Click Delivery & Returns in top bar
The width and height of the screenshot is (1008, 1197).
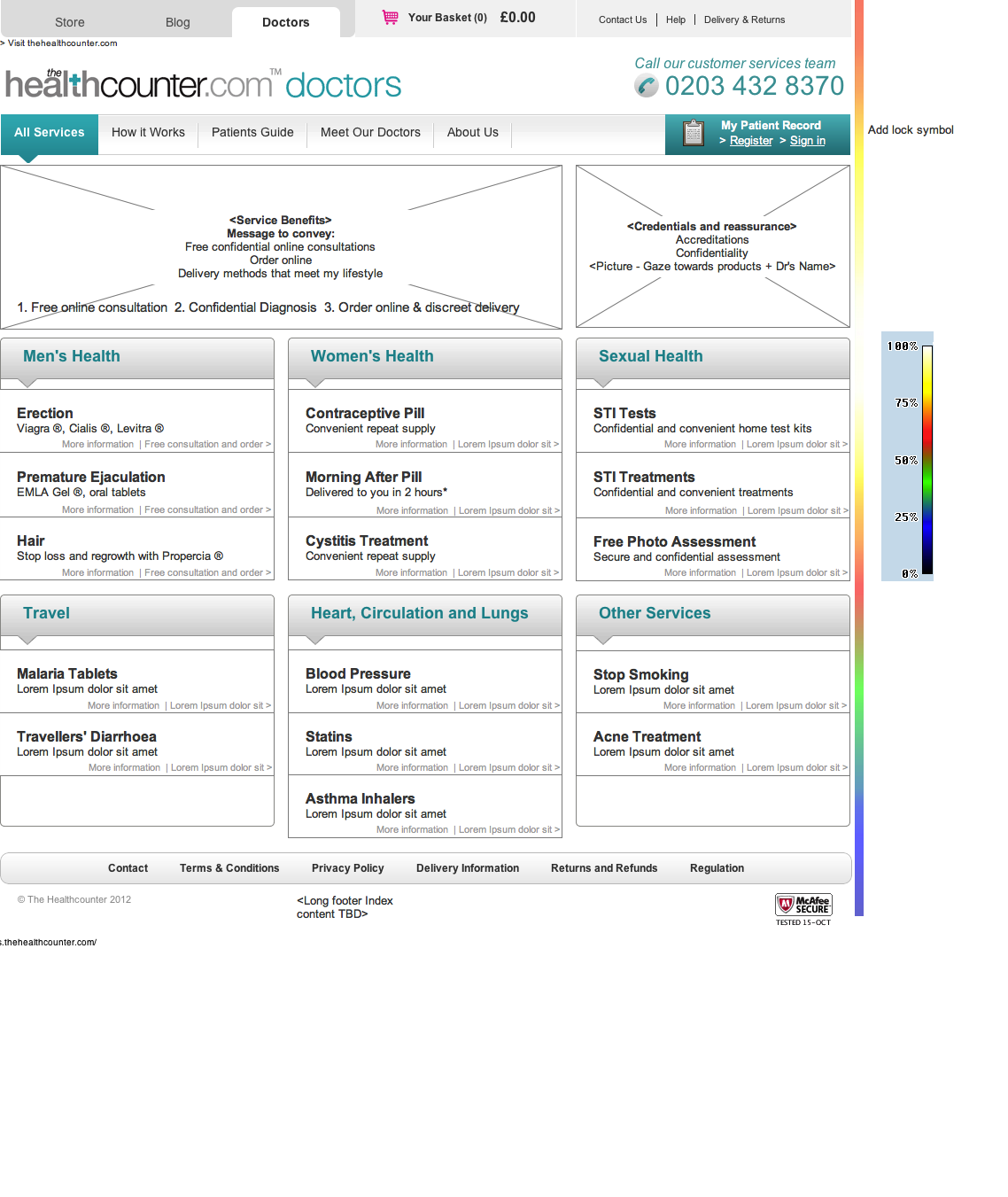tap(744, 19)
